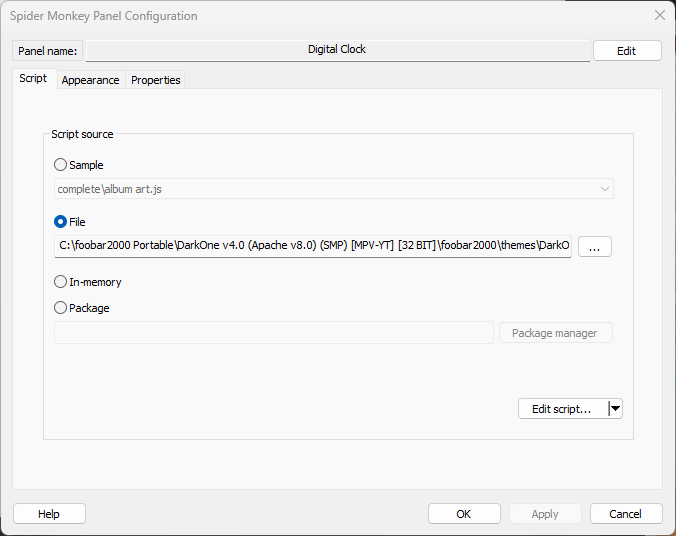Open the sample script dropdown chevron
Viewport: 676px width, 536px height.
click(604, 189)
